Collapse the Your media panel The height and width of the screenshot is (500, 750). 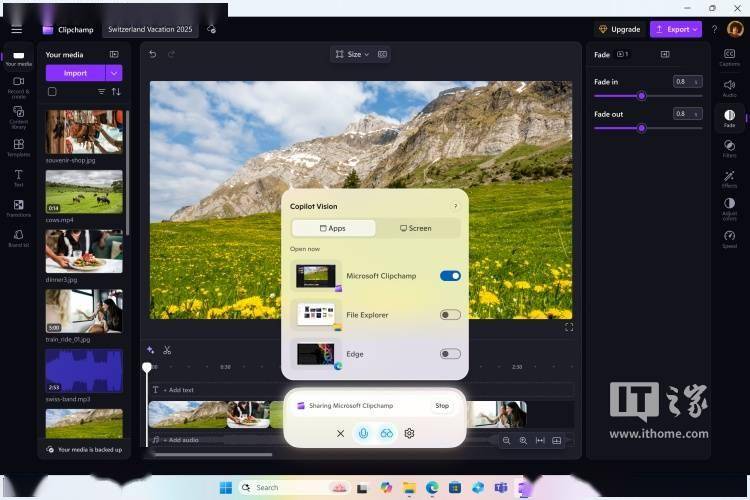tap(114, 55)
